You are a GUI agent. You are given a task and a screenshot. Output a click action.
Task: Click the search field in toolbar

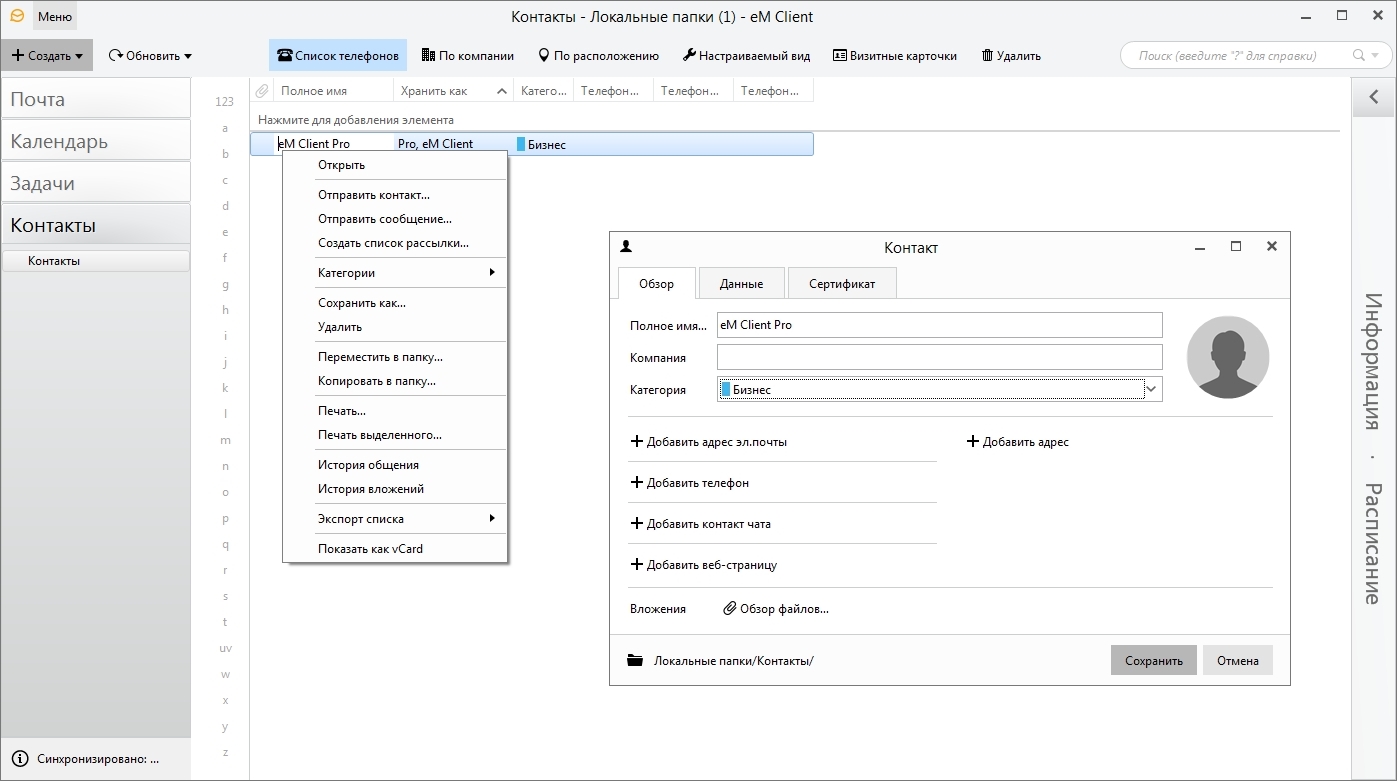point(1238,56)
